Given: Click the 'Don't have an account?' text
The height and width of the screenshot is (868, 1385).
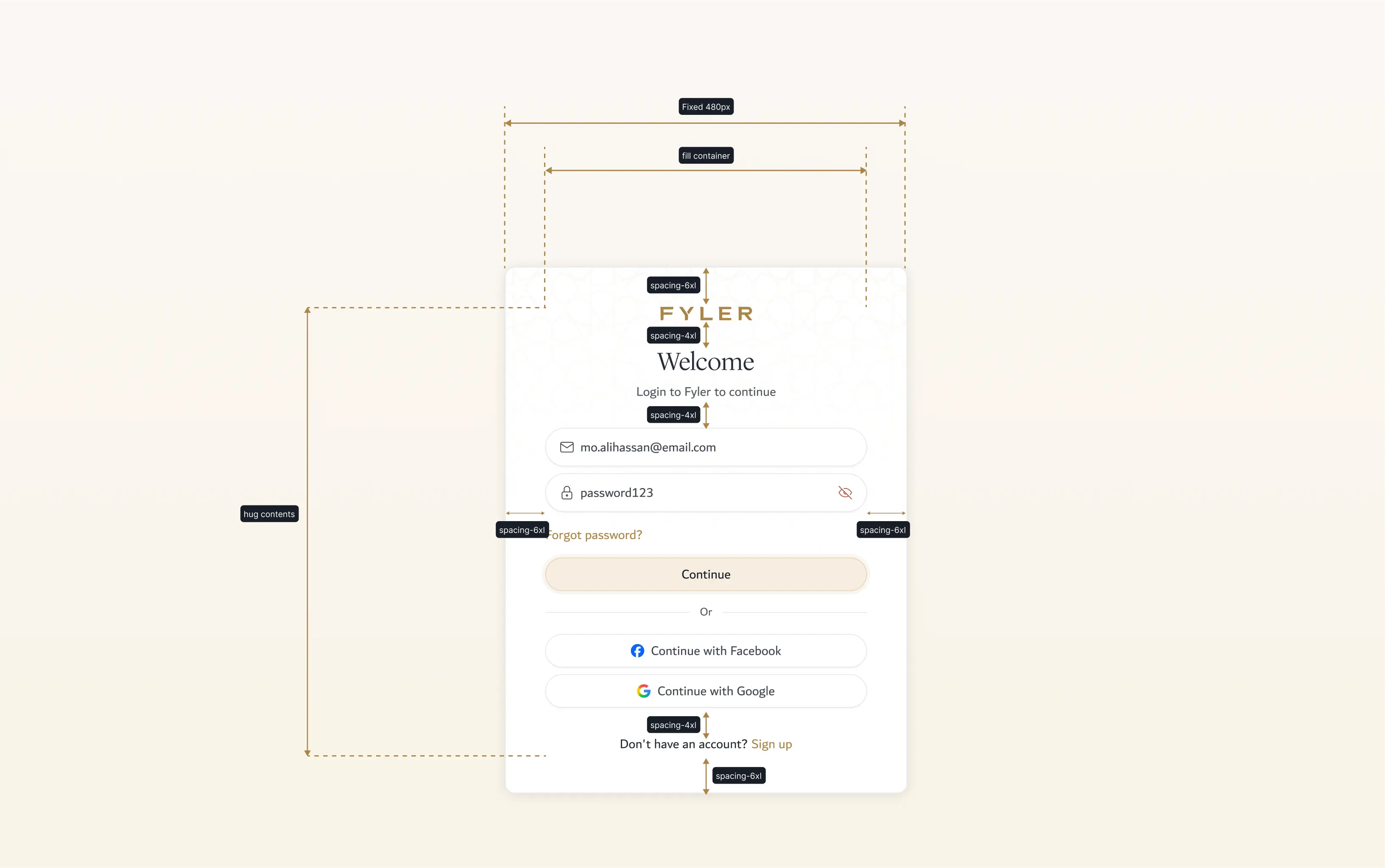Looking at the screenshot, I should point(683,744).
